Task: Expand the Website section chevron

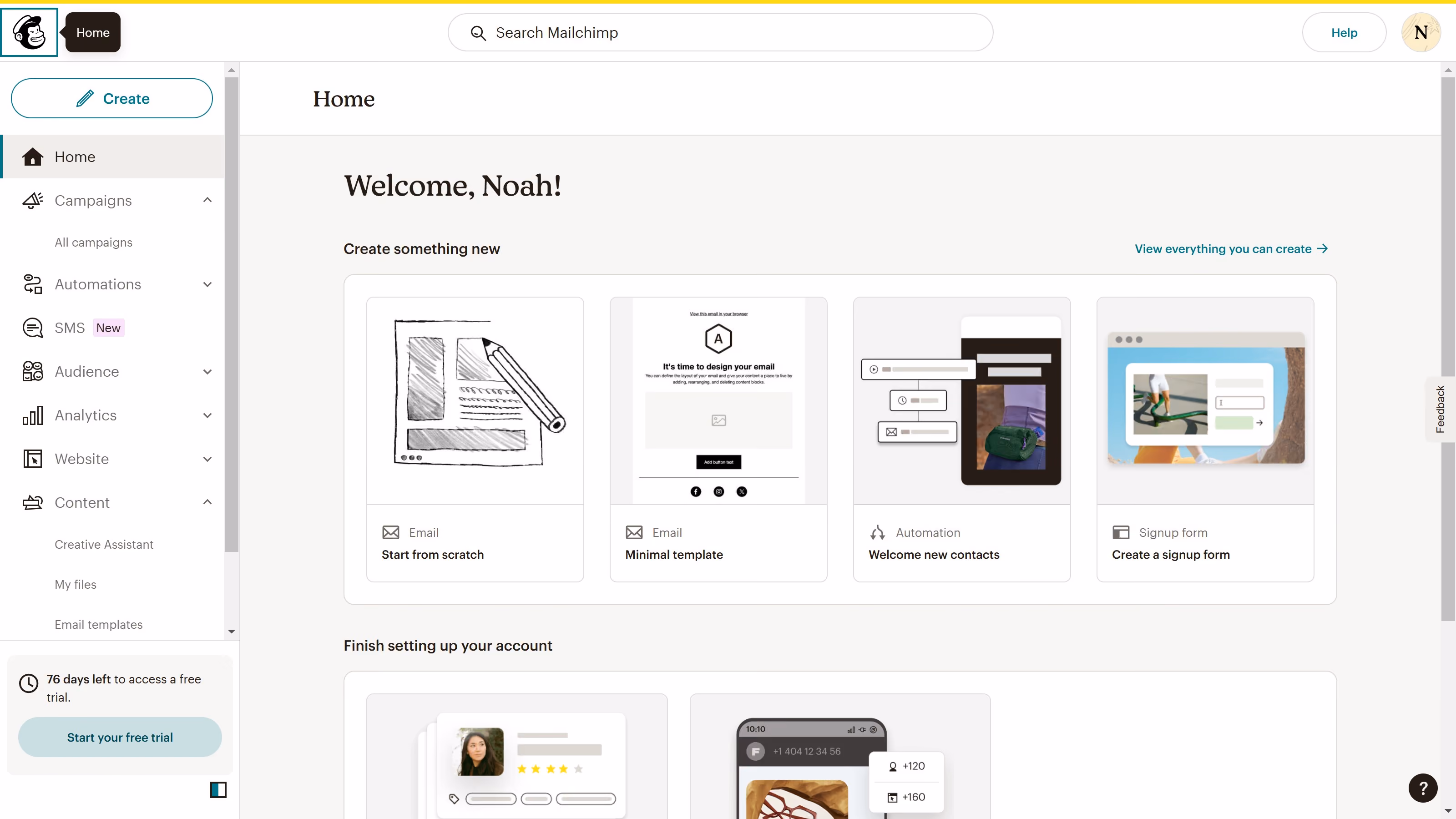Action: (207, 459)
